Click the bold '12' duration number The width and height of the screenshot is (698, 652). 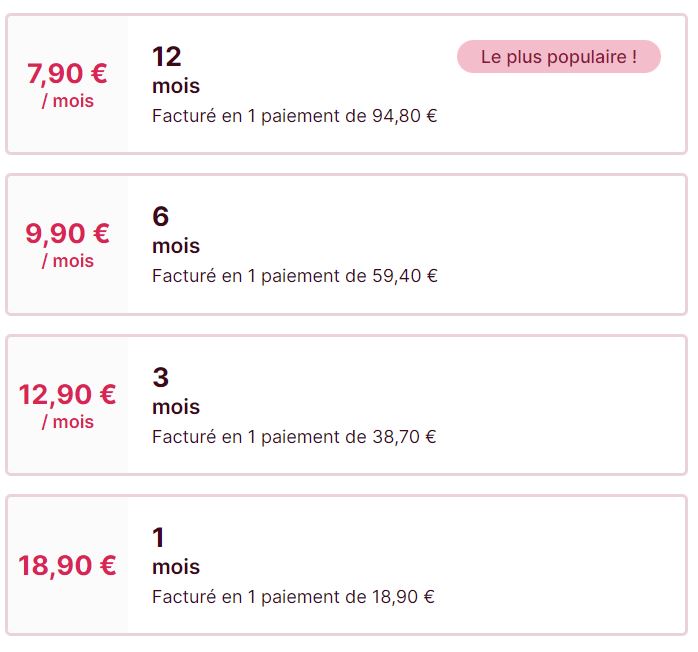(167, 57)
